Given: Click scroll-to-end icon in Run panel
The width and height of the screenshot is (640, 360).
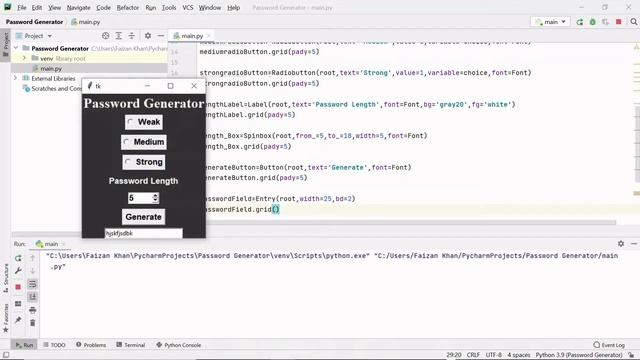Looking at the screenshot, I should 33,297.
